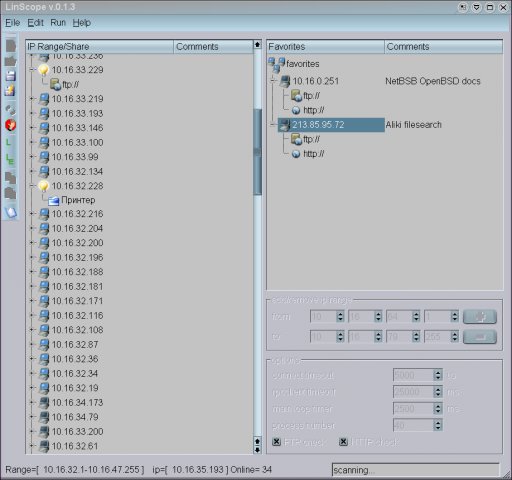
Task: Select ftp:// under 10.16.33.229
Action: pos(70,84)
